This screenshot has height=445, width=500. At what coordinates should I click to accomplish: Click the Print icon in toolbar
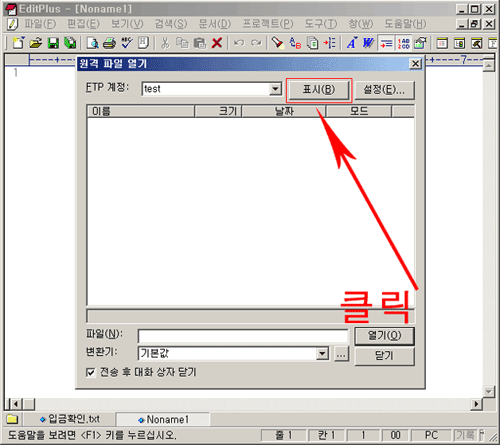click(x=109, y=43)
